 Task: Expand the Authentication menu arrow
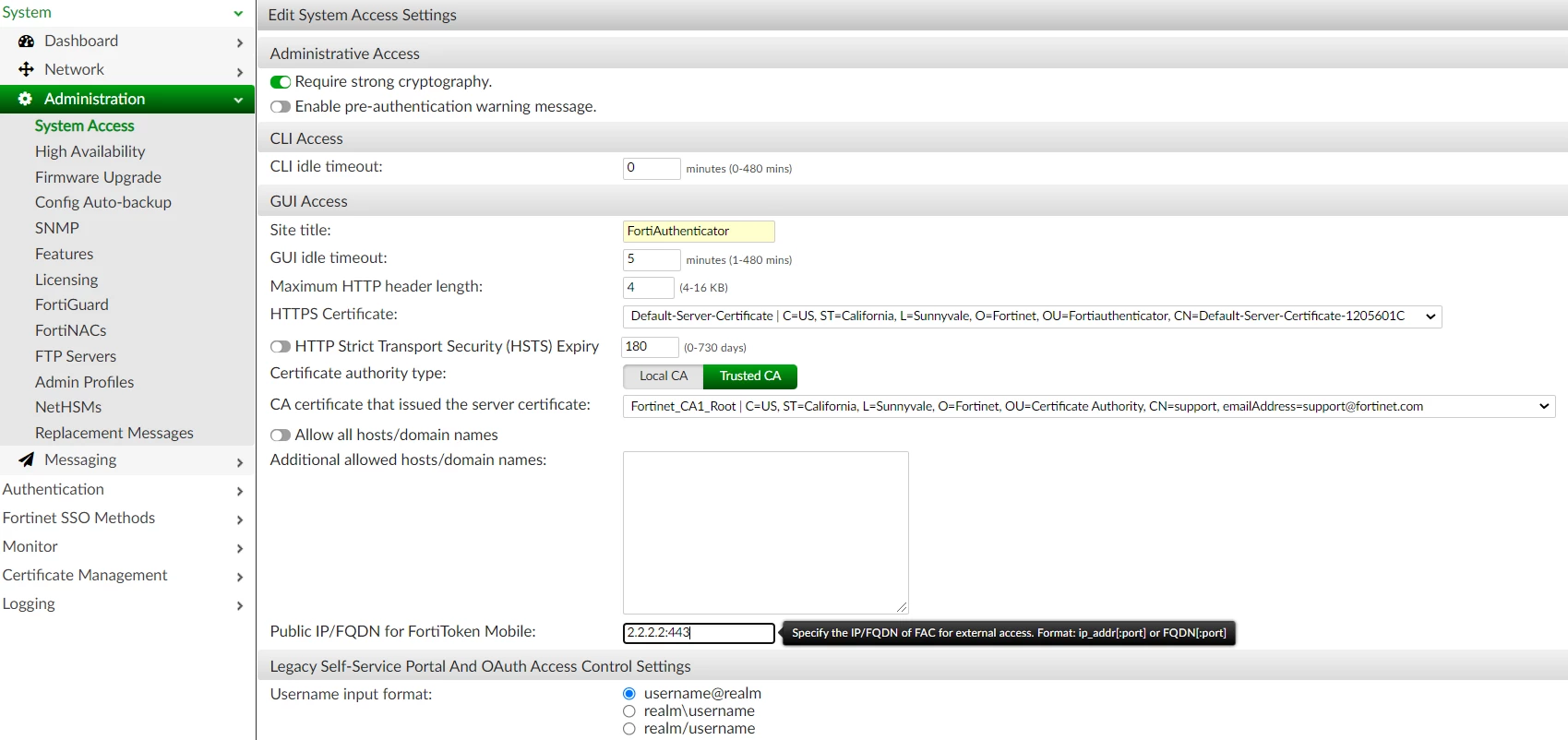(x=240, y=491)
